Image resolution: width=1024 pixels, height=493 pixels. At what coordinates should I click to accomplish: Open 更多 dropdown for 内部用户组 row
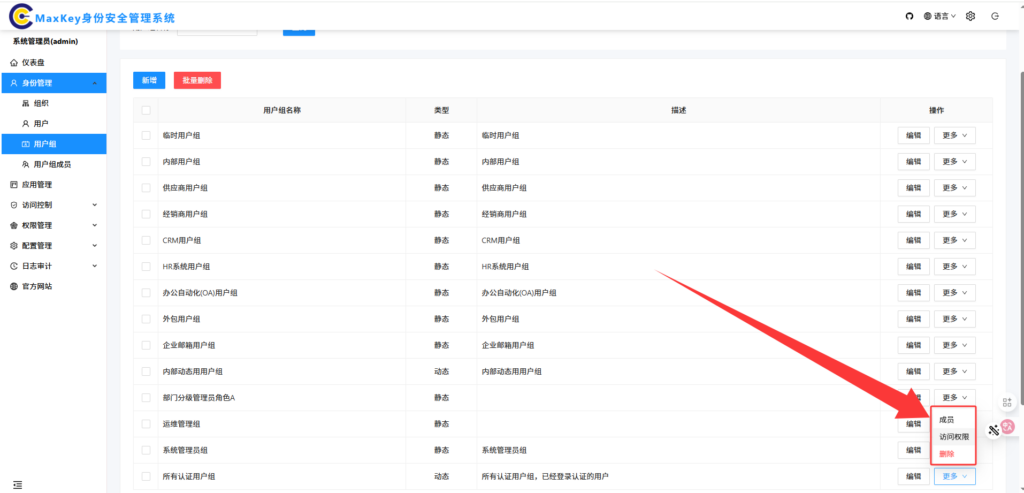click(955, 161)
